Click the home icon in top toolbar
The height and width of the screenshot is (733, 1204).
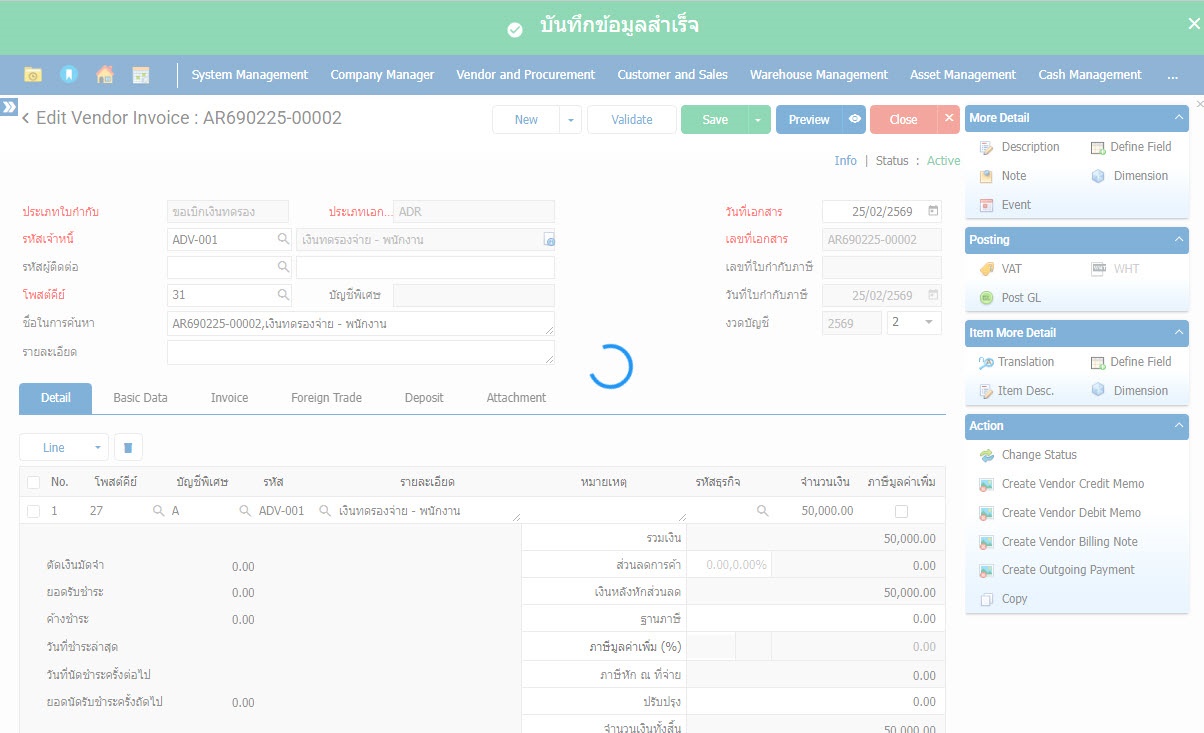(x=104, y=75)
